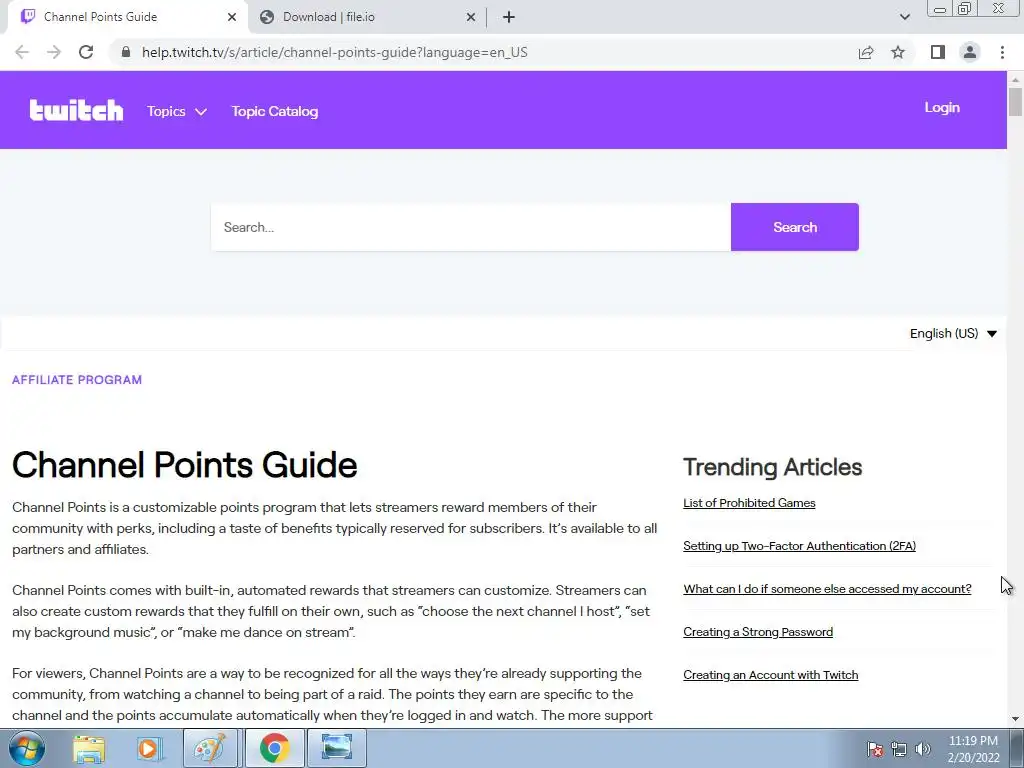Open AFFILIATE PROGRAM category link
1024x768 pixels.
click(77, 380)
